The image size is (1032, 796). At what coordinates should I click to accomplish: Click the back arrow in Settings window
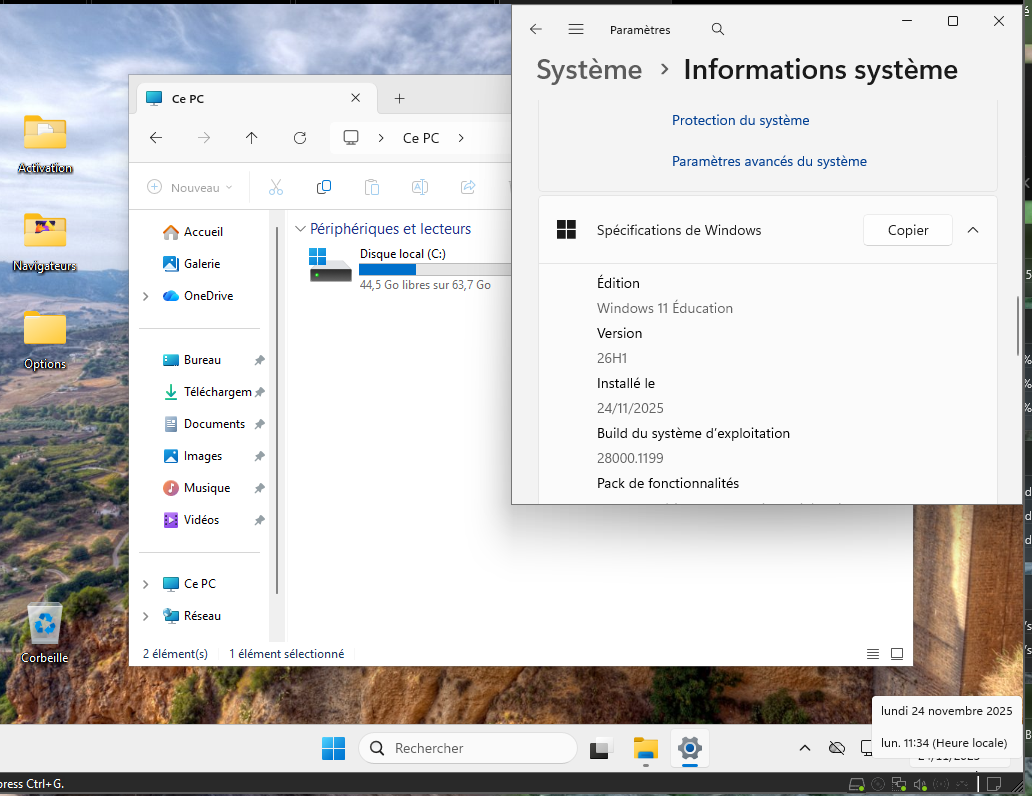[536, 30]
